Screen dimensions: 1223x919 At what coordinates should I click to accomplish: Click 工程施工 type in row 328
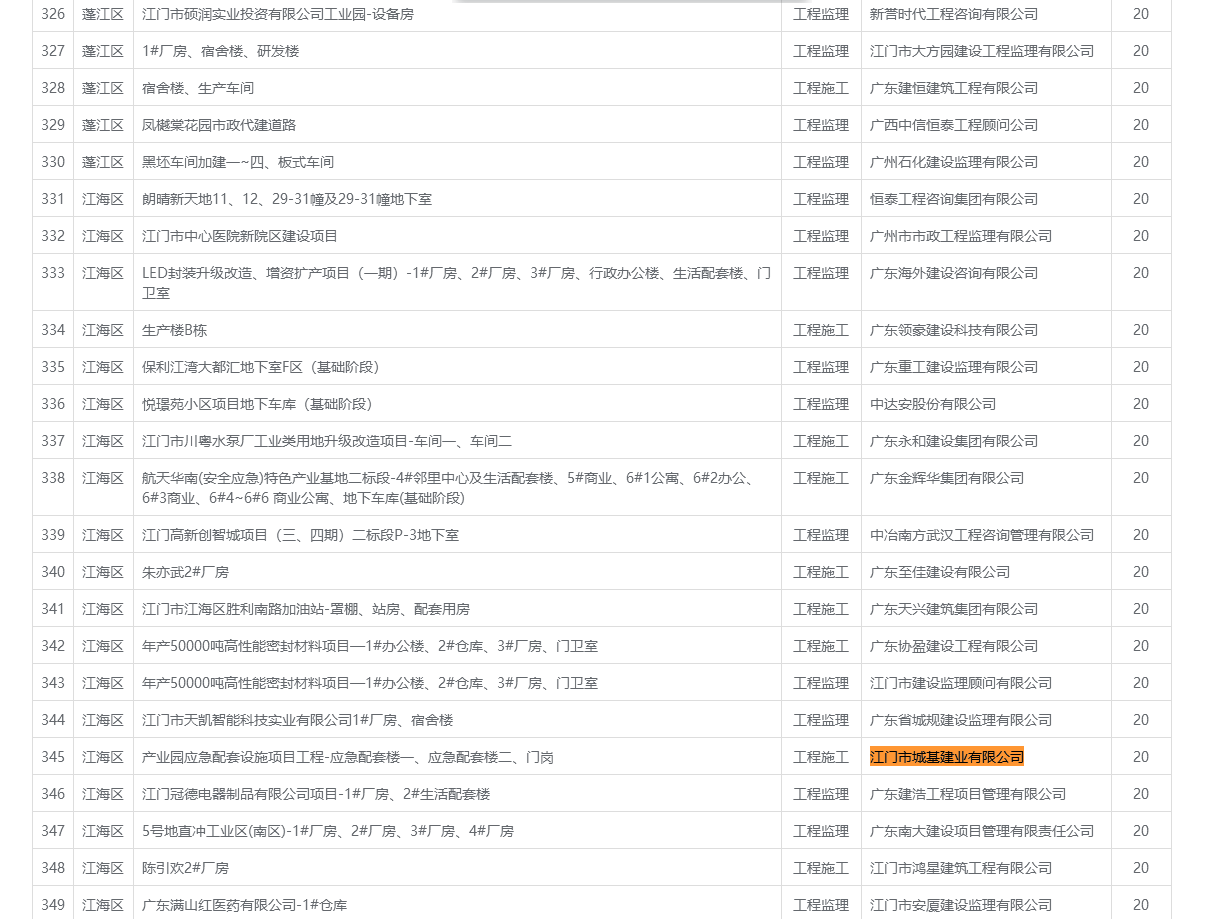click(x=821, y=88)
